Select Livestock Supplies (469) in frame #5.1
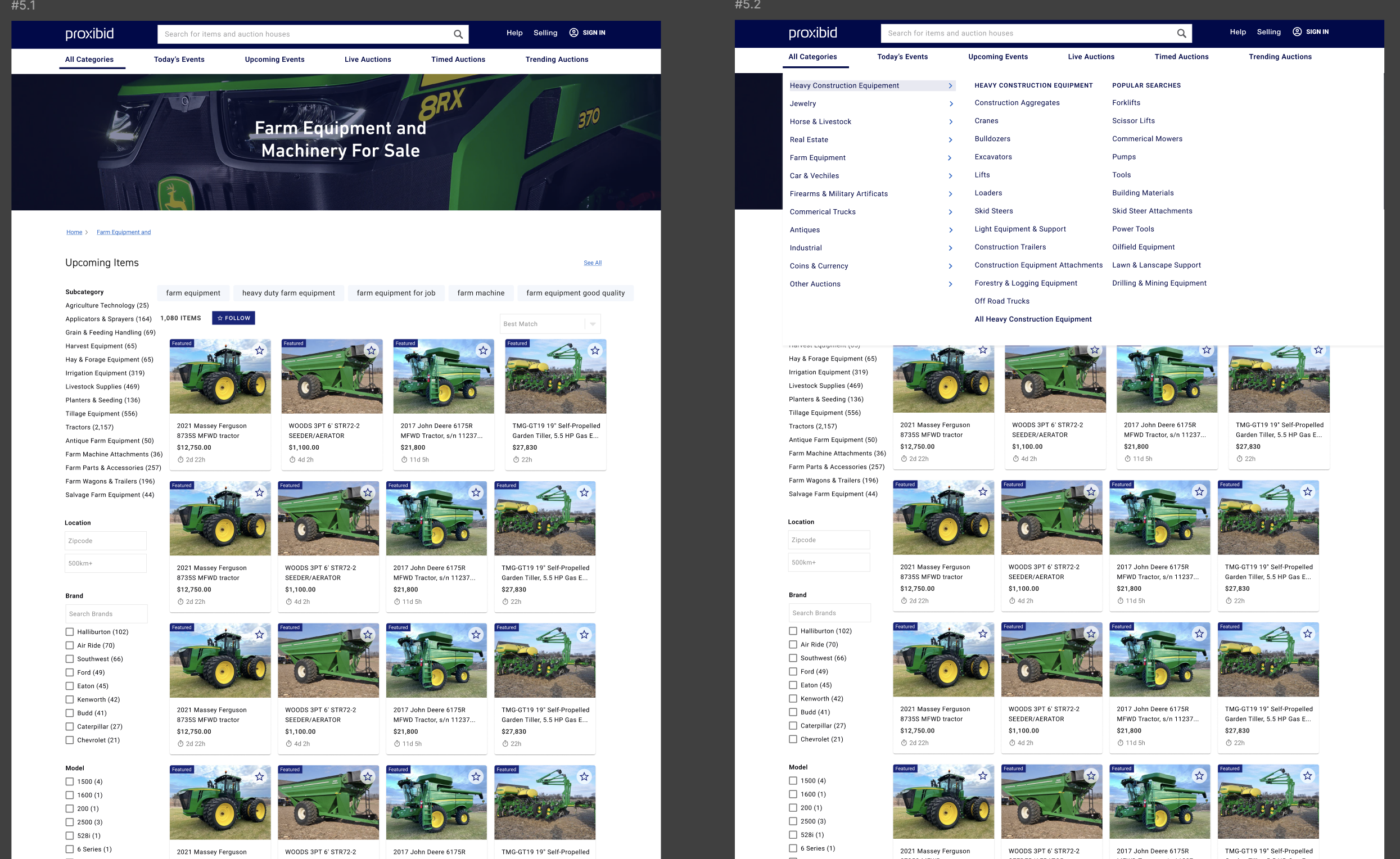The width and height of the screenshot is (1400, 859). pyautogui.click(x=102, y=387)
